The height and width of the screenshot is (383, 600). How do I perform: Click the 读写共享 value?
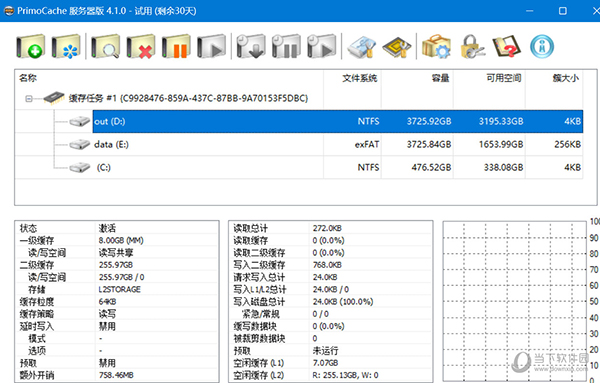pyautogui.click(x=116, y=253)
